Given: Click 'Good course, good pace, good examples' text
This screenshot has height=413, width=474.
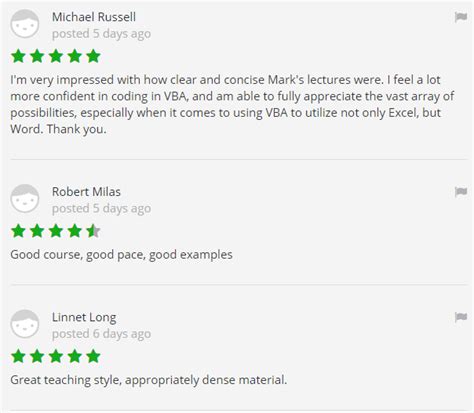Looking at the screenshot, I should click(121, 255).
